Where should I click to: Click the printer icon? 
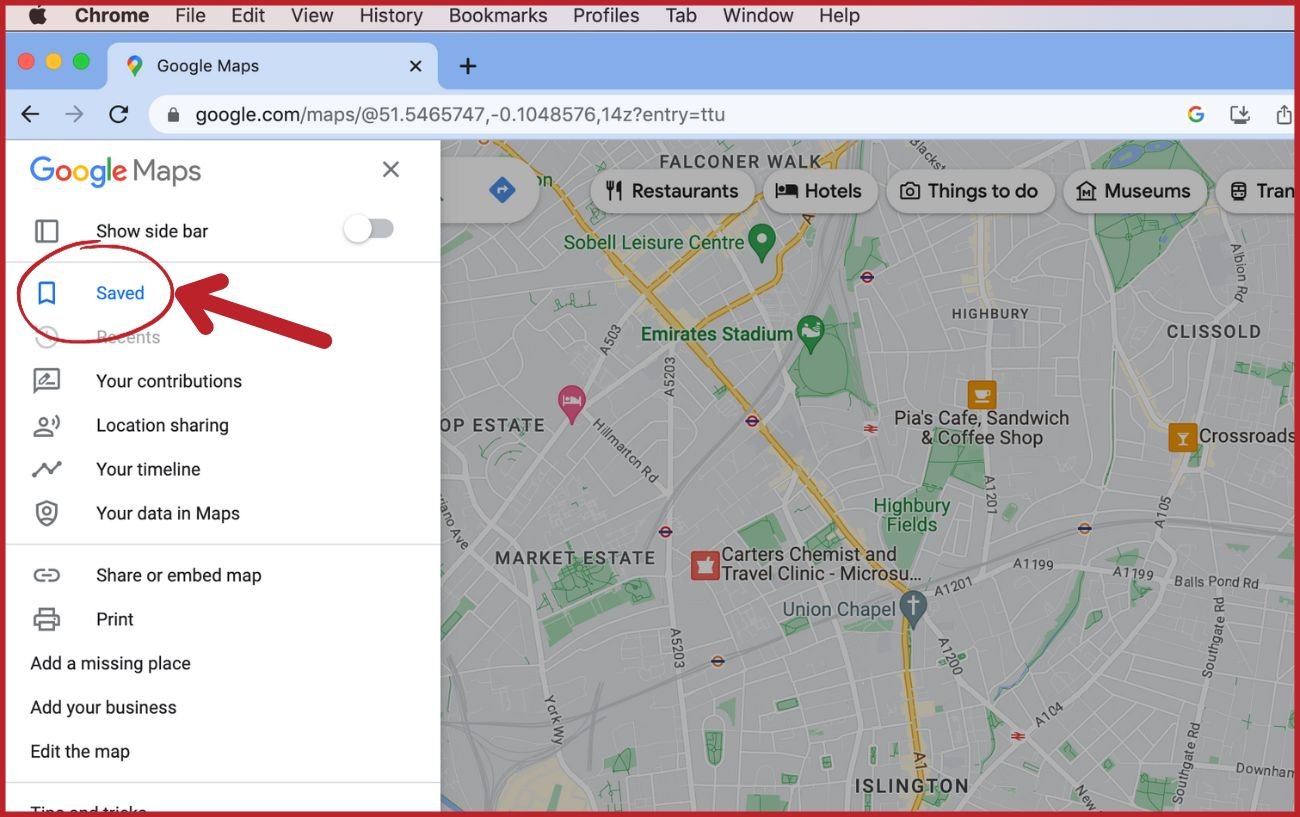tap(46, 619)
